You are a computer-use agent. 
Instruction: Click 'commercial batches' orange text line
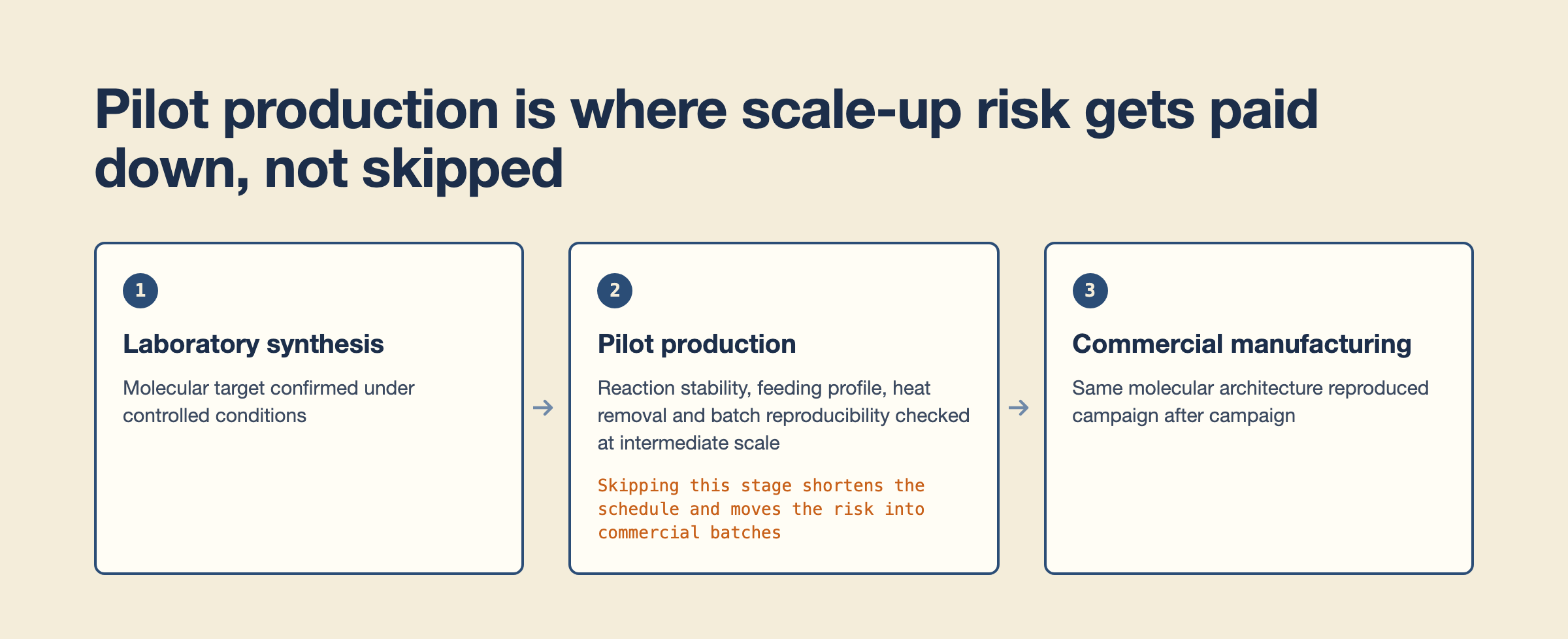[x=689, y=532]
